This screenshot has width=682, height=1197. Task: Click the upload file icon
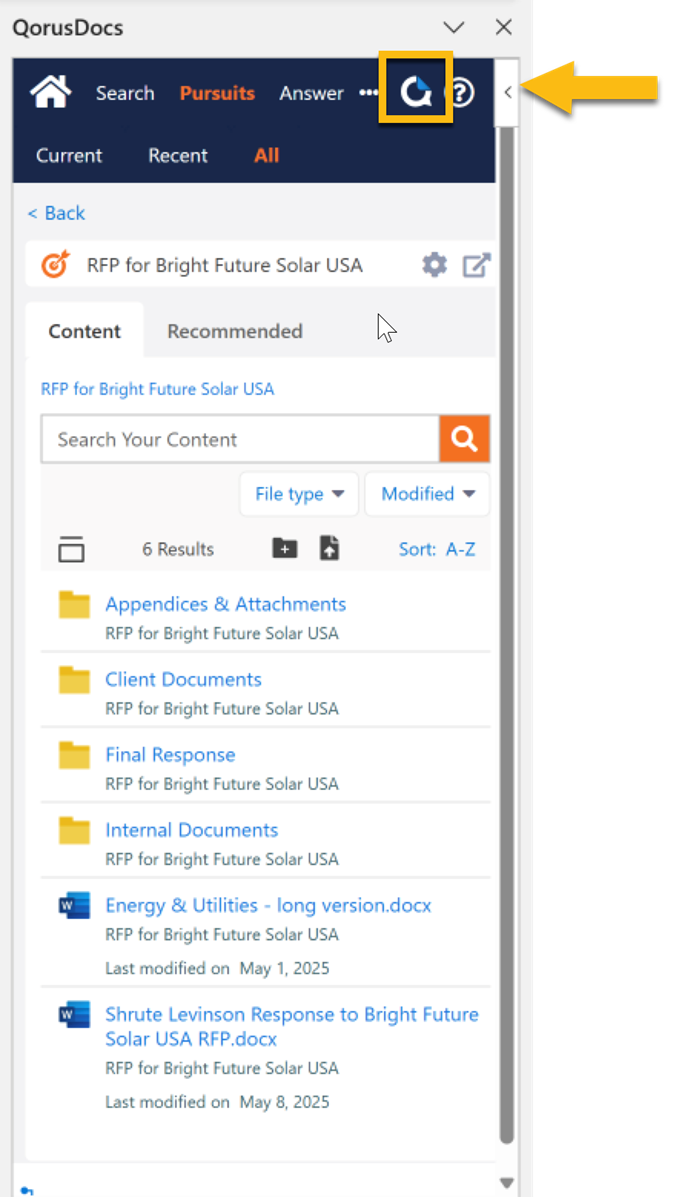click(329, 548)
